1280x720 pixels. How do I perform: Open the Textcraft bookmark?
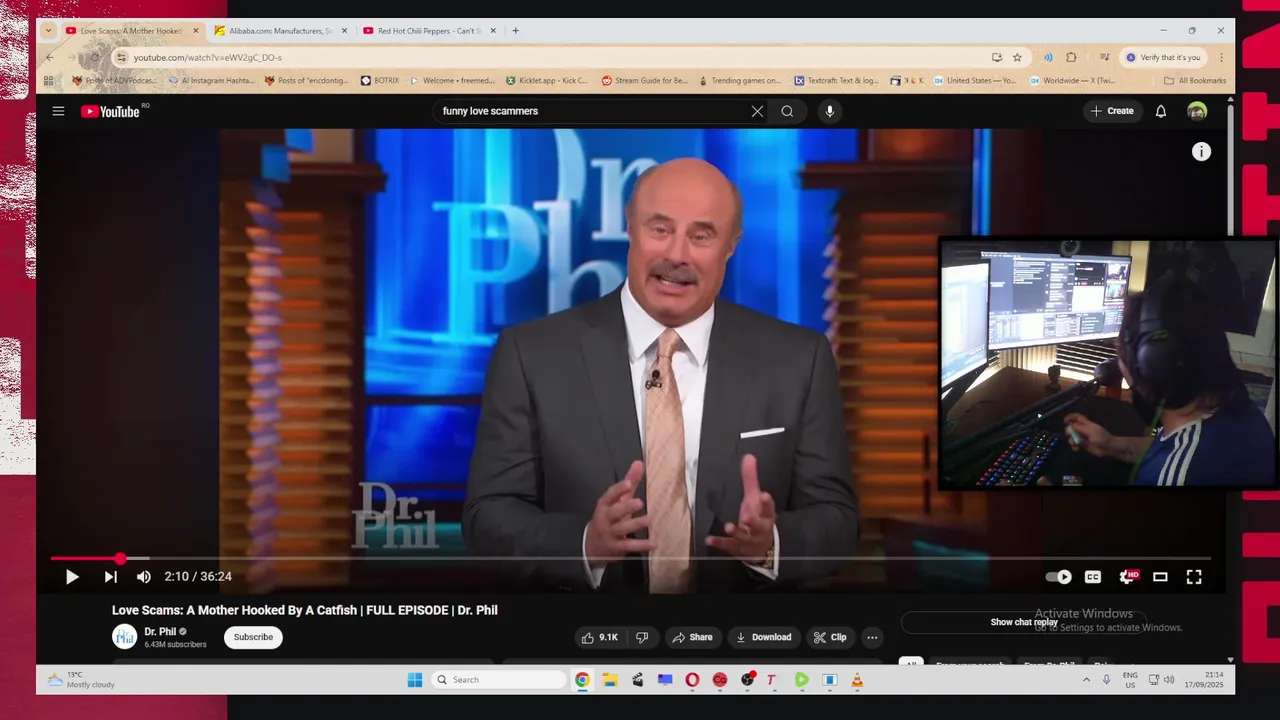837,81
